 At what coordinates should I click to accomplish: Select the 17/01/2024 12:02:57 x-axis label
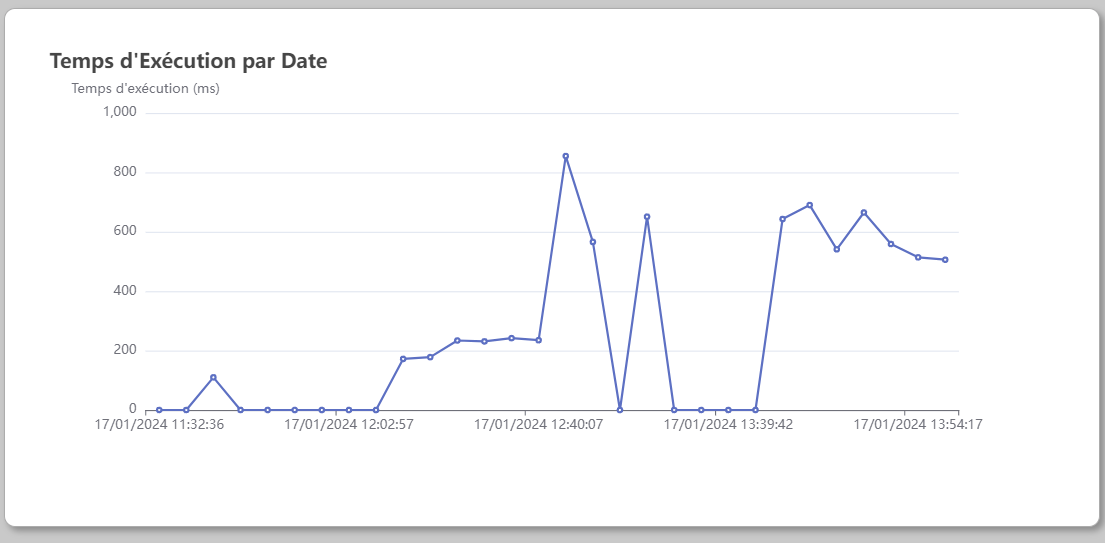coord(349,424)
